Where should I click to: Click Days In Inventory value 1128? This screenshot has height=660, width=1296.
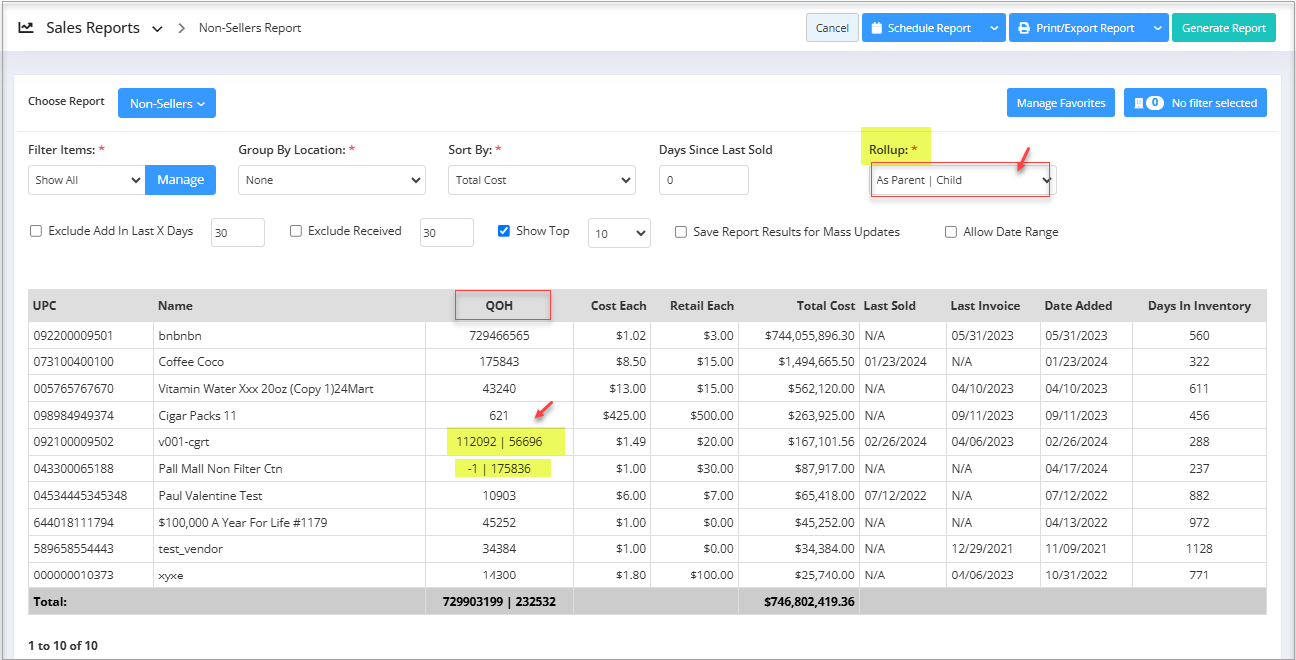pos(1198,549)
